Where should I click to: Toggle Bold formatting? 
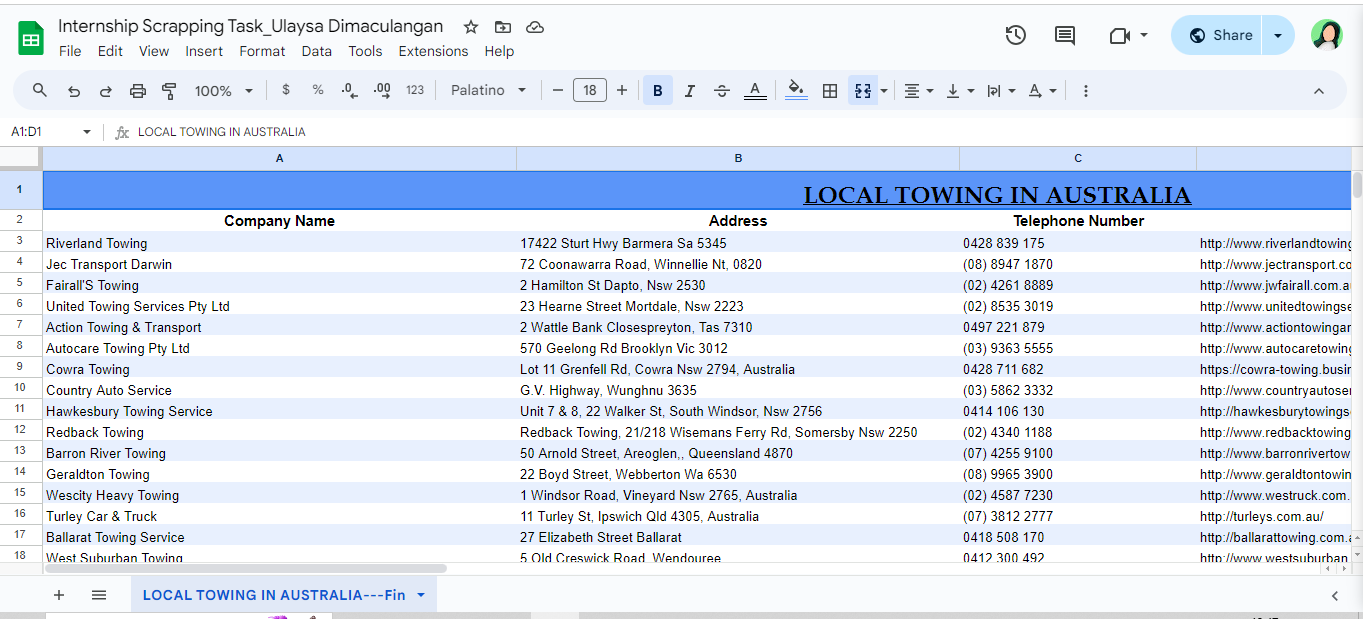657,91
